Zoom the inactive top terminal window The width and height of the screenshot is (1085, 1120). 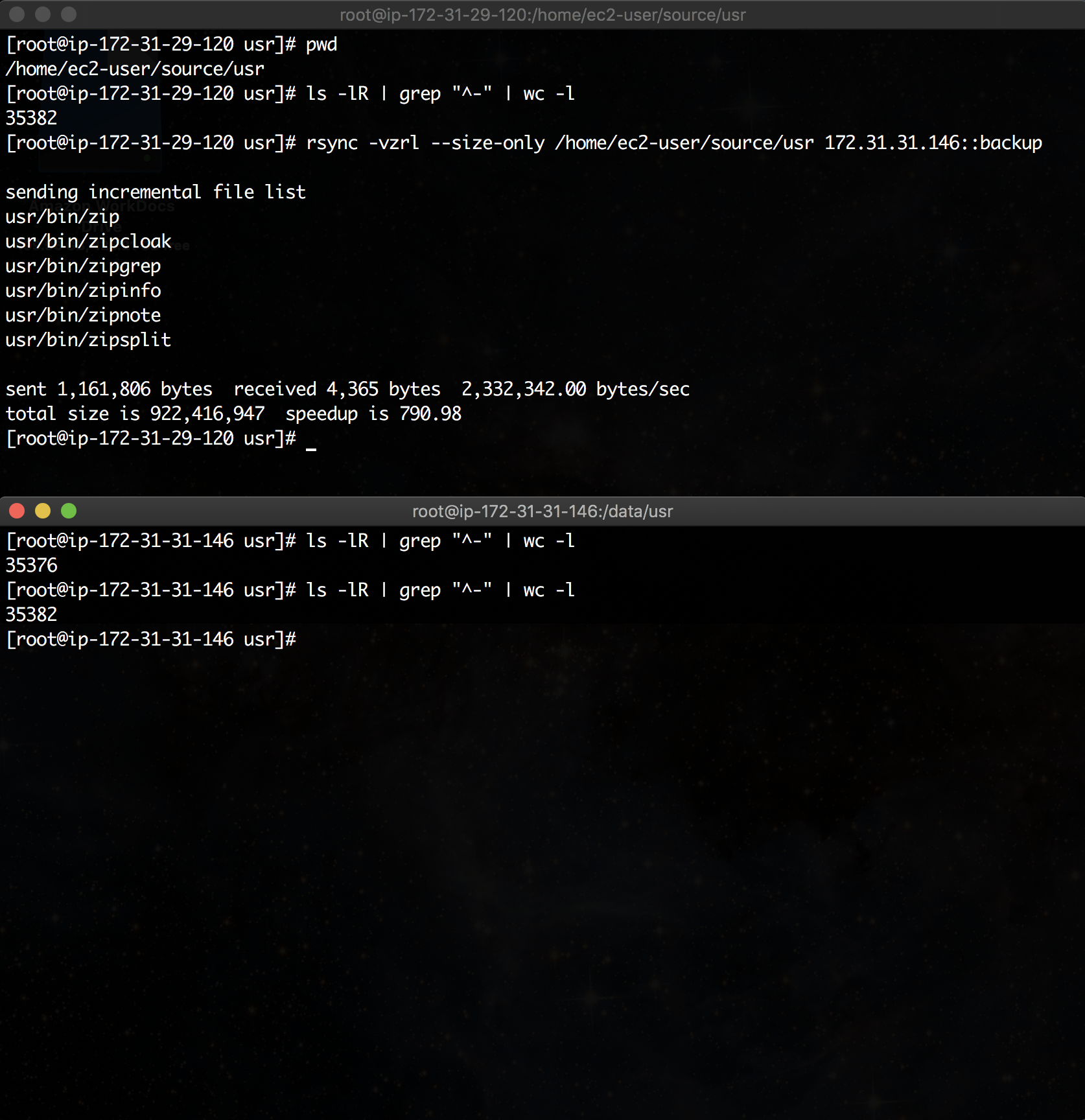tap(69, 14)
